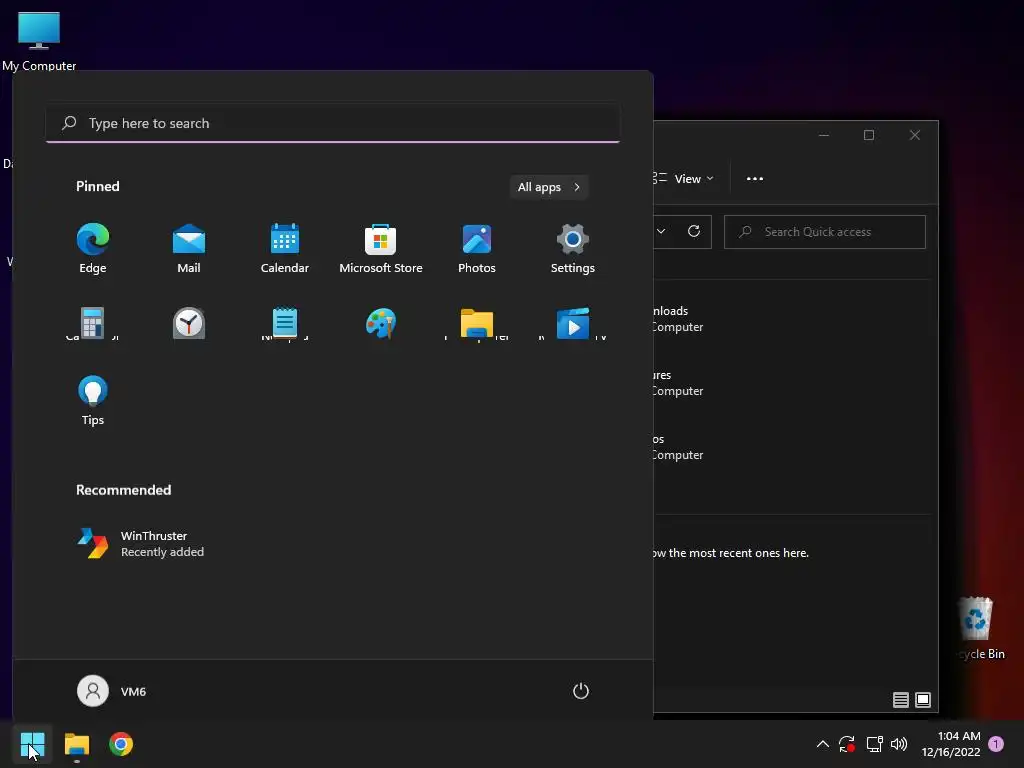
Task: Open the VM6 user account menu
Action: [x=112, y=691]
